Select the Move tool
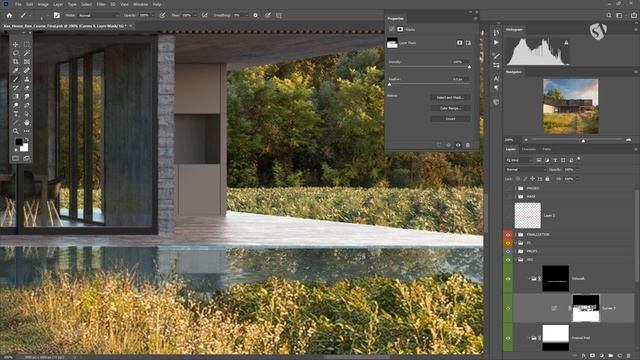Image resolution: width=640 pixels, height=360 pixels. pyautogui.click(x=16, y=44)
